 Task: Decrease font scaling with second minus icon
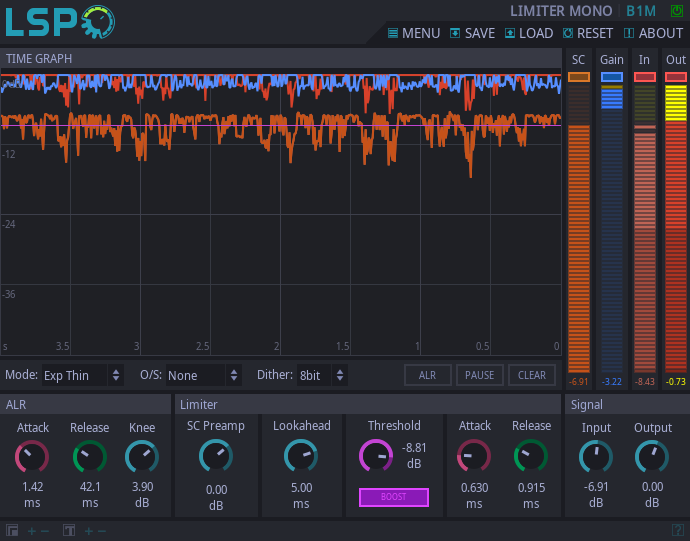[x=102, y=531]
